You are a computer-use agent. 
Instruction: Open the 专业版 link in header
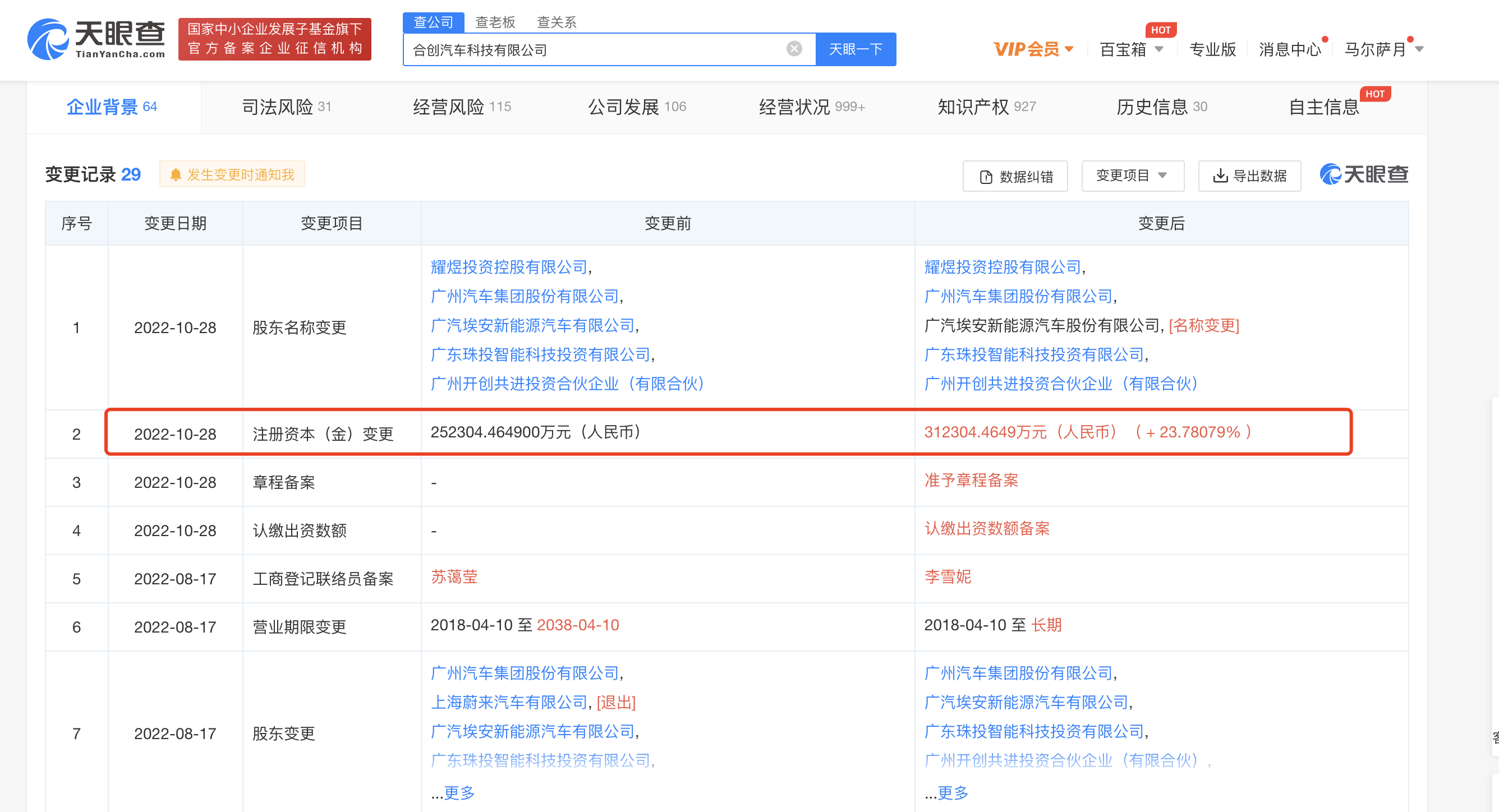click(x=1213, y=49)
